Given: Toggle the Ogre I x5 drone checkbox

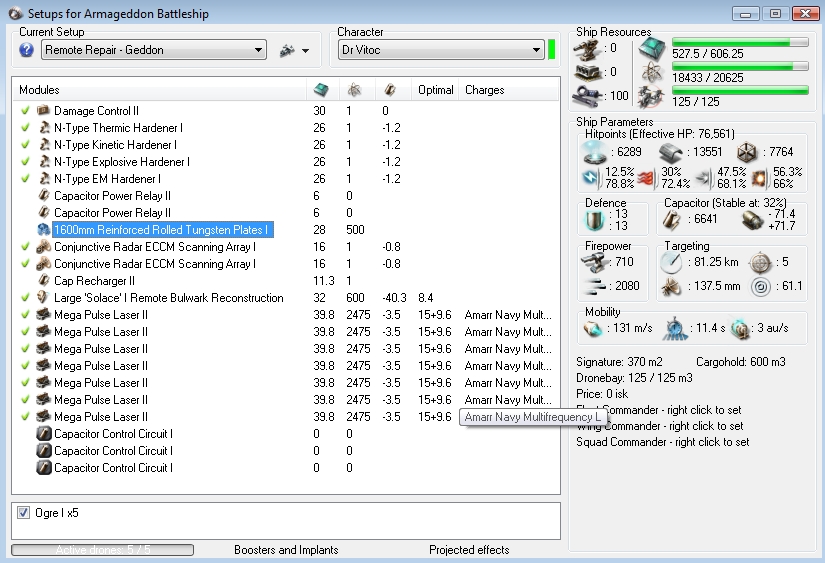Looking at the screenshot, I should coord(24,512).
